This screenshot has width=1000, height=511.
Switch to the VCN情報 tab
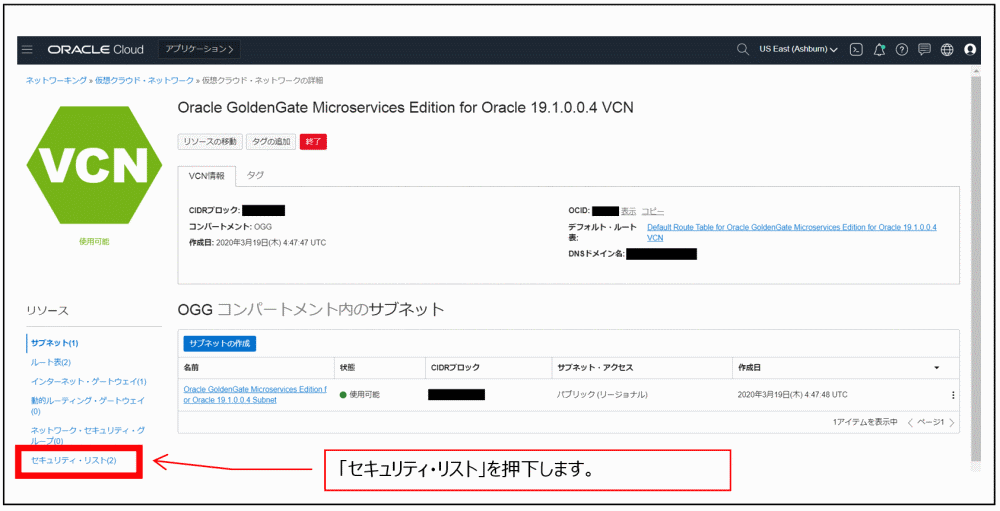tap(207, 176)
